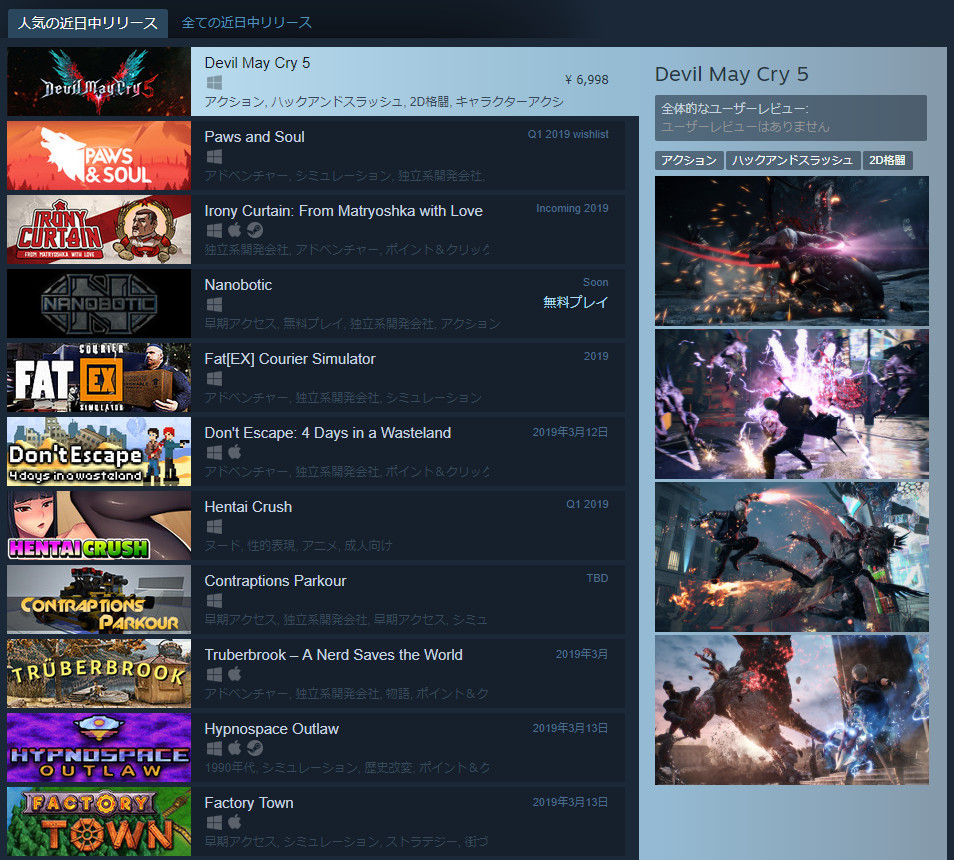Click the Hypnospace Outlaw banner image
The height and width of the screenshot is (860, 954).
98,748
